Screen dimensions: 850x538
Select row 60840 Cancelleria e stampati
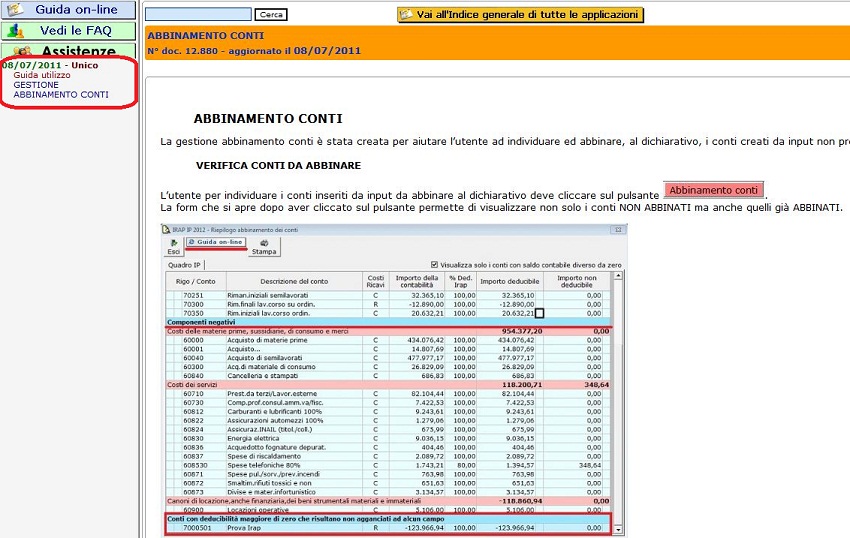388,375
